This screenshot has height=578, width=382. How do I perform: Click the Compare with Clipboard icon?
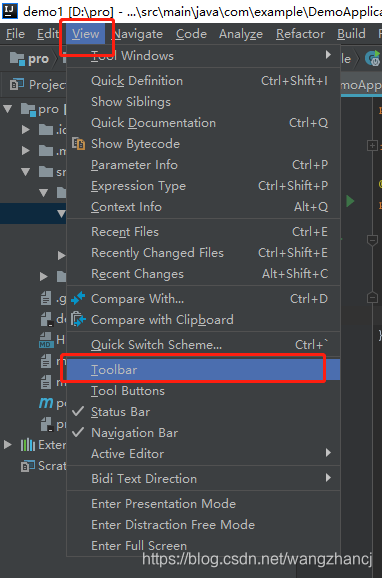[x=78, y=320]
